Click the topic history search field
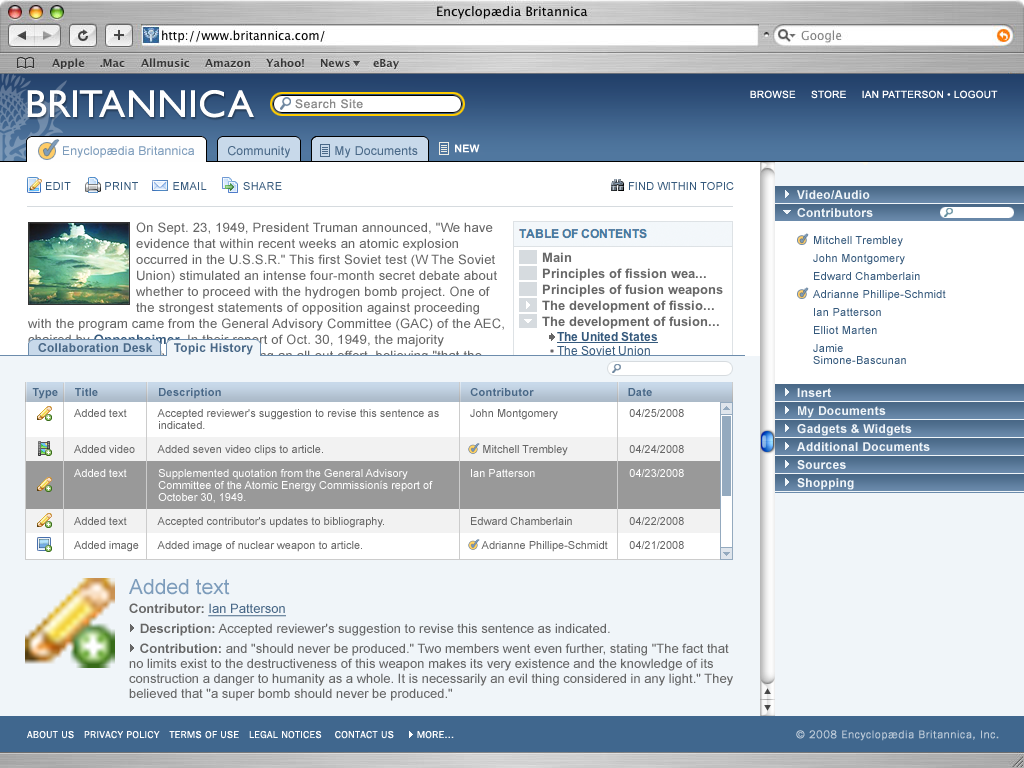 click(x=669, y=368)
